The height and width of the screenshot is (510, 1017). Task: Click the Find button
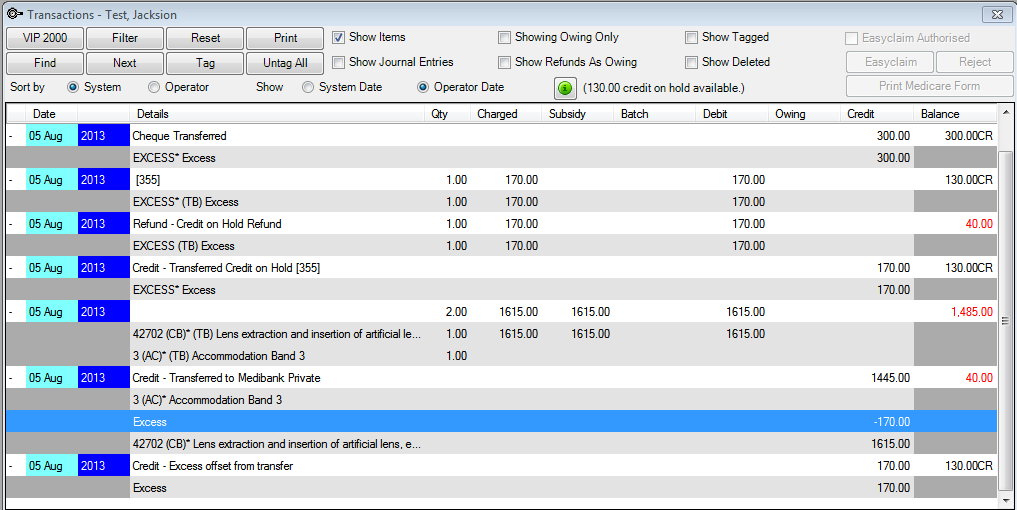pos(45,63)
